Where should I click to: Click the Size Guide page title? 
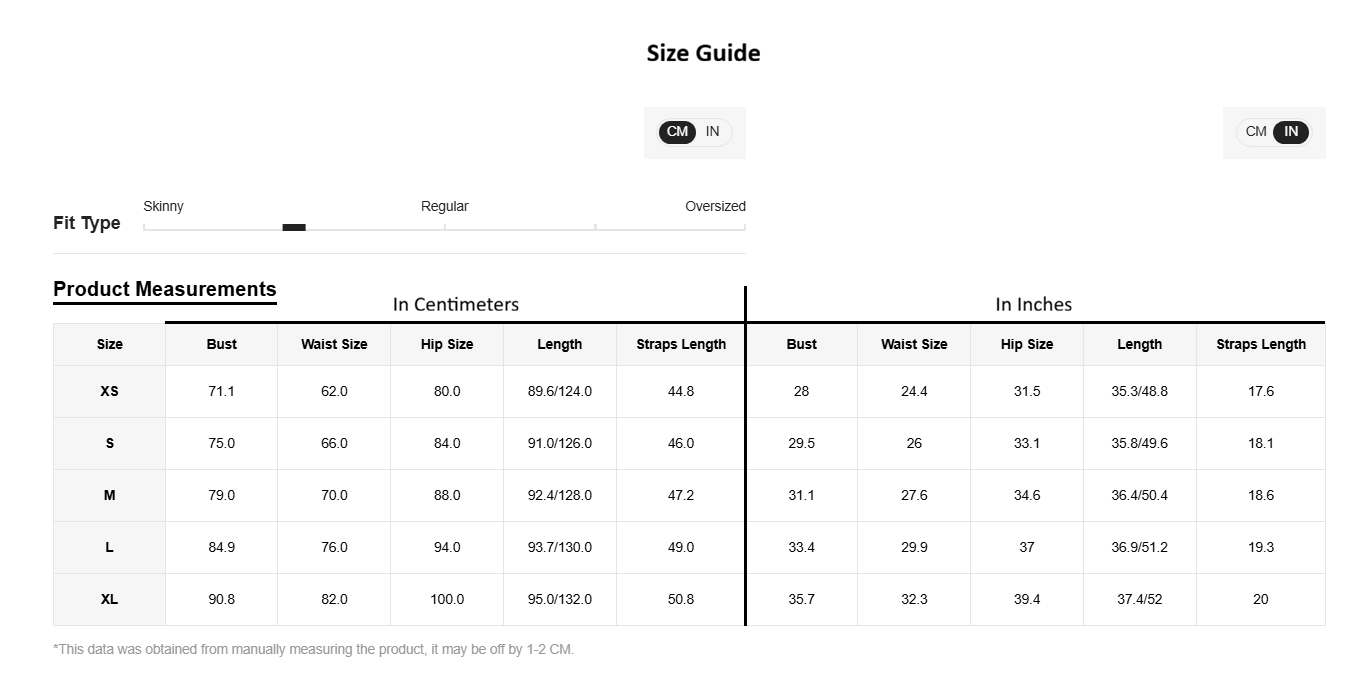703,53
